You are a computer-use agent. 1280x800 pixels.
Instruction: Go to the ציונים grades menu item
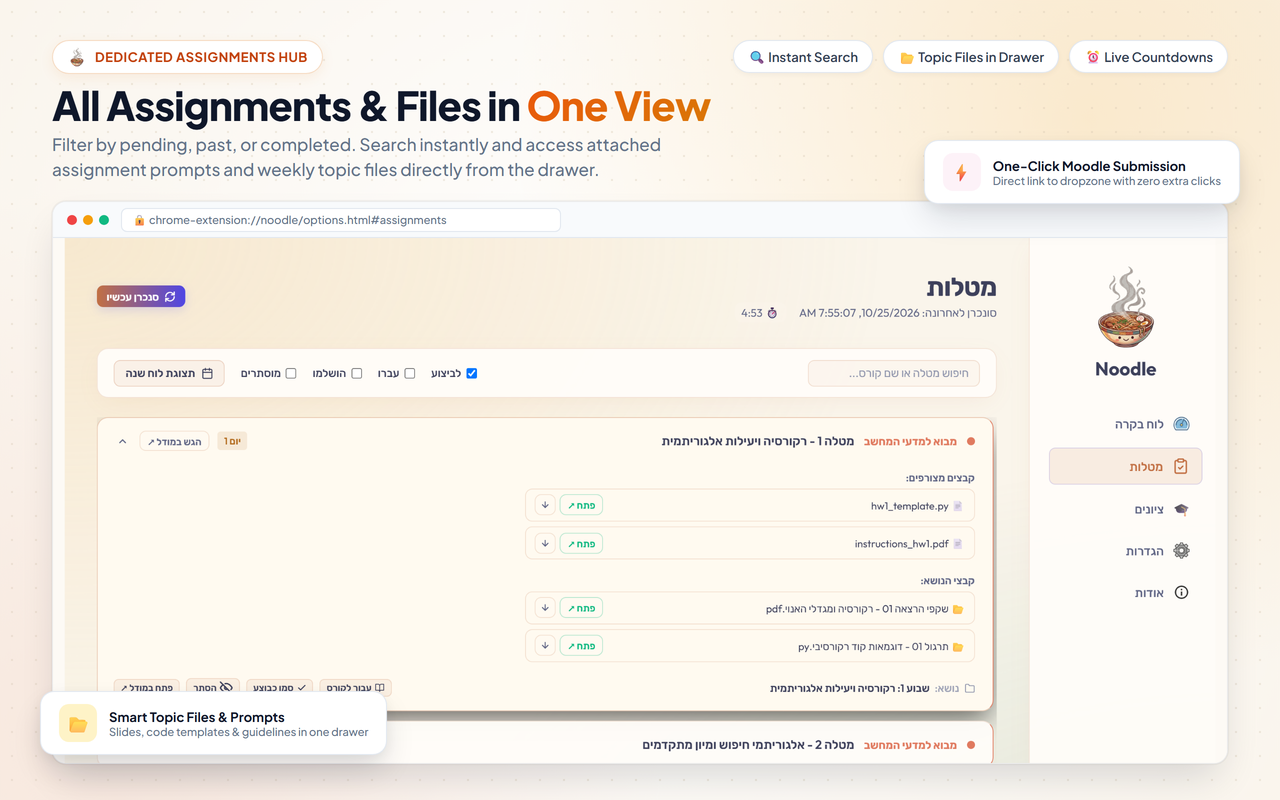[x=1125, y=509]
